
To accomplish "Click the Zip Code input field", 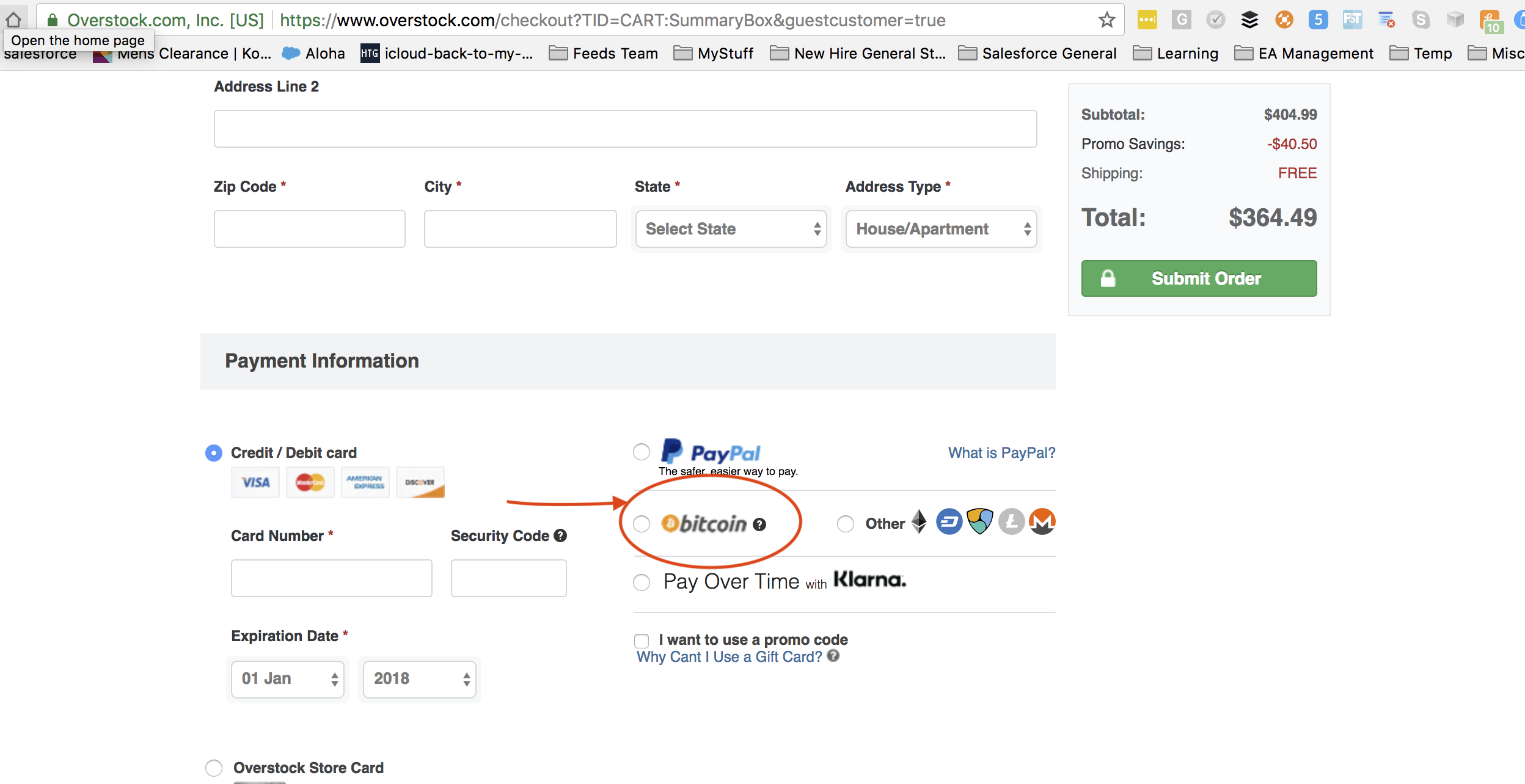I will click(310, 229).
